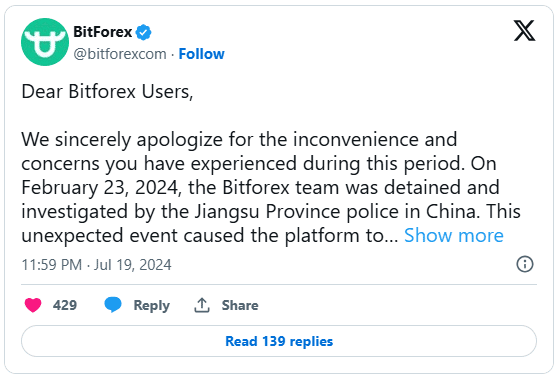Click the blue reply bubble icon
The width and height of the screenshot is (559, 380).
(x=113, y=305)
